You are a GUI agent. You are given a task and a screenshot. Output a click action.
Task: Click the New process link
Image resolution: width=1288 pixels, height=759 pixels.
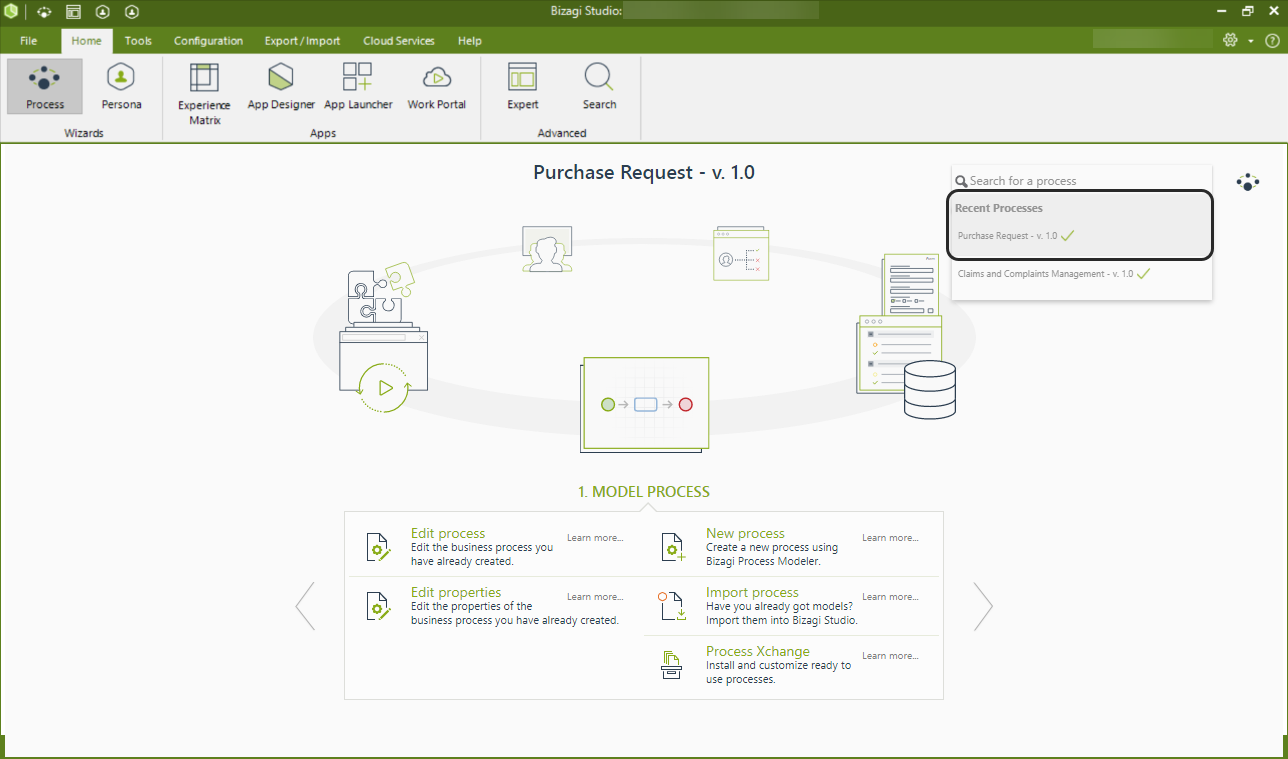pyautogui.click(x=745, y=533)
